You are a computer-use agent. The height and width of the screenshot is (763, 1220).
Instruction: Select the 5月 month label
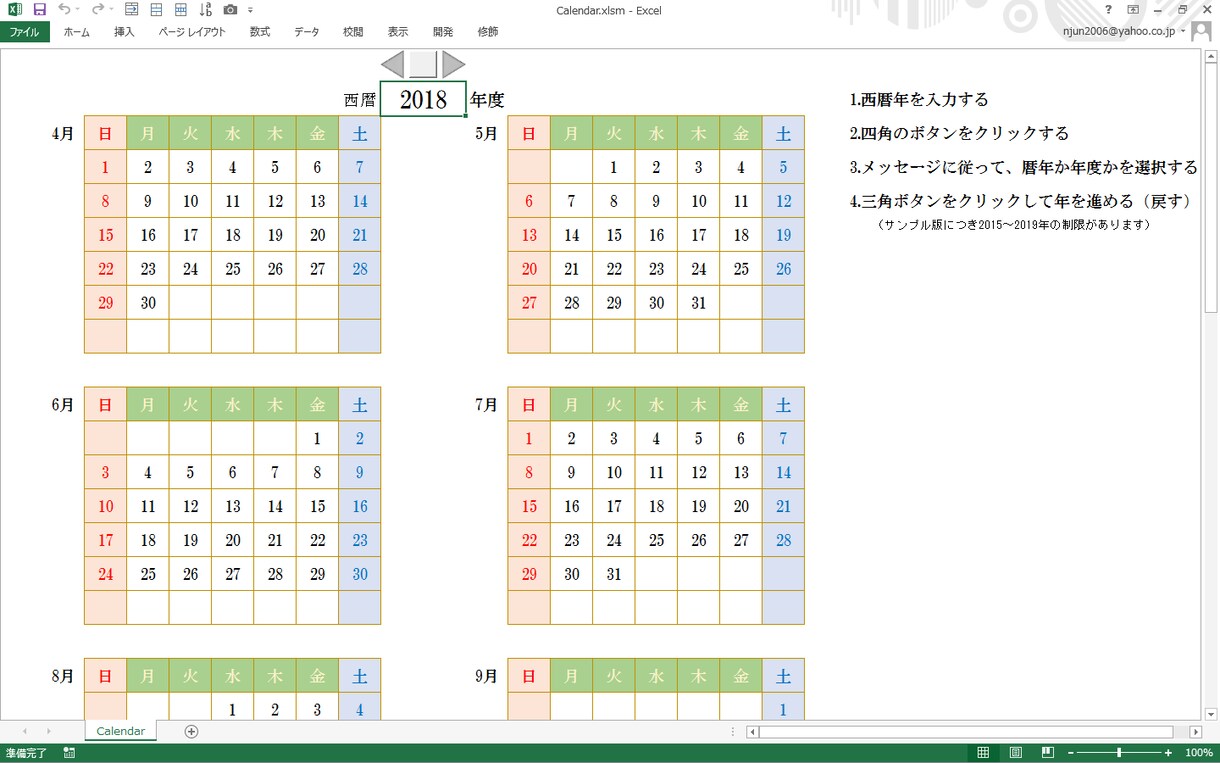coord(486,133)
